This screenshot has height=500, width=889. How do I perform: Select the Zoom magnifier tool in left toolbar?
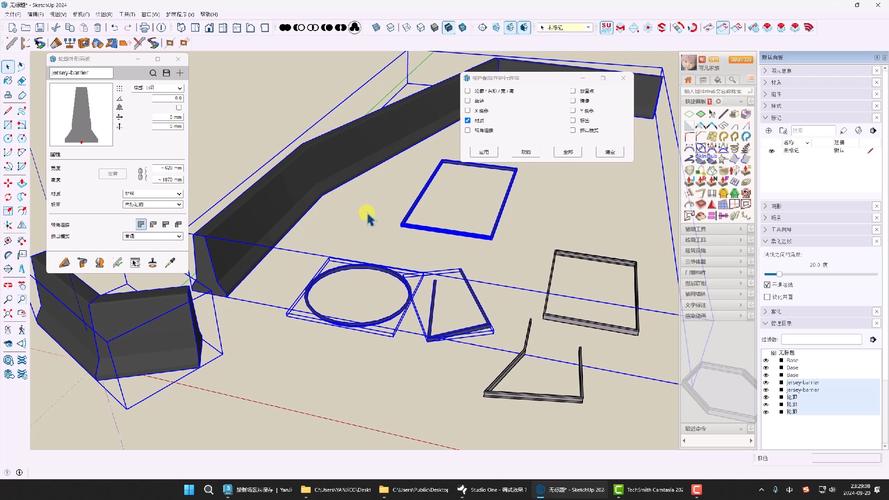click(x=8, y=298)
